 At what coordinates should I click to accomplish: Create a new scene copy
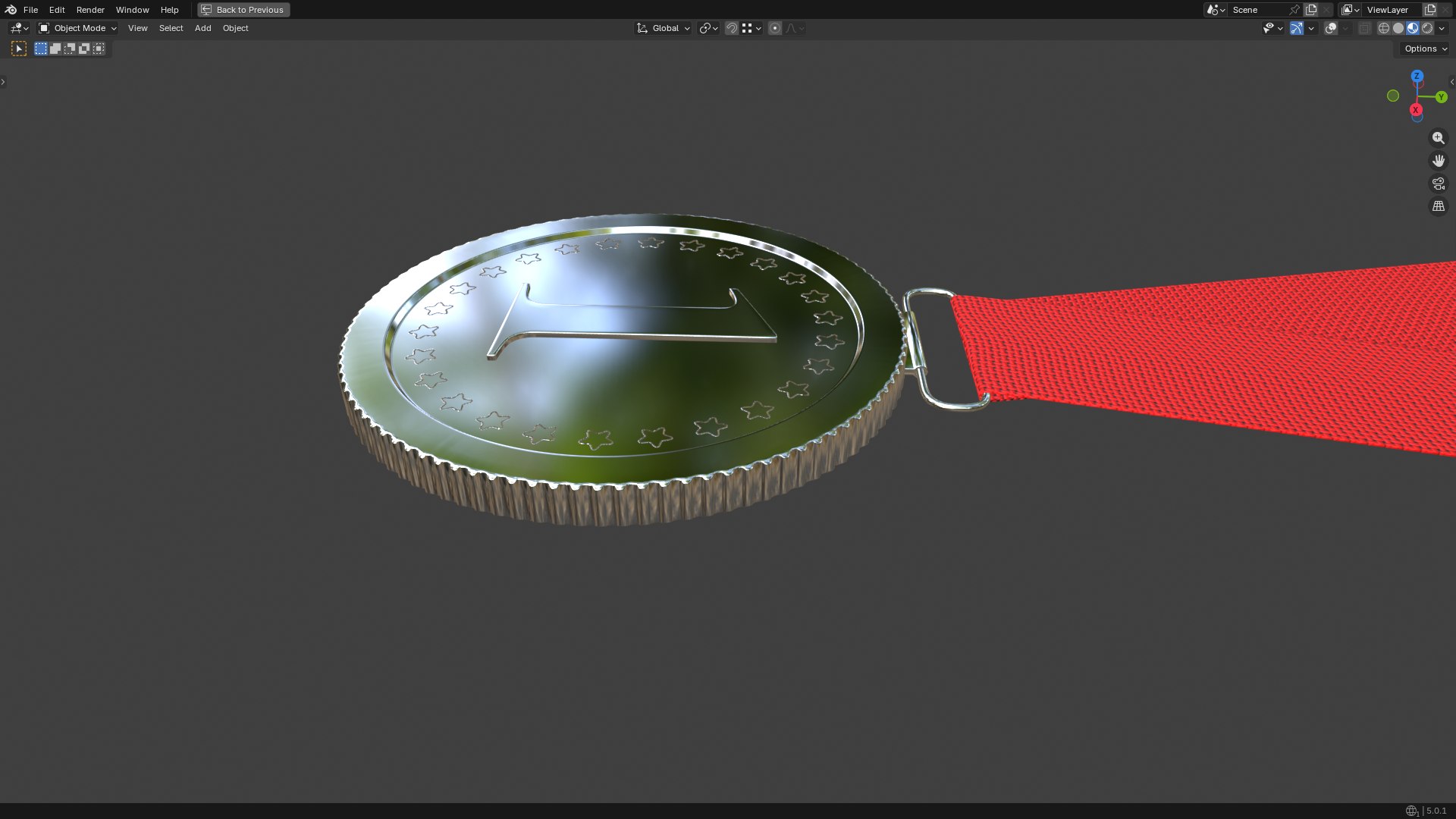point(1311,10)
